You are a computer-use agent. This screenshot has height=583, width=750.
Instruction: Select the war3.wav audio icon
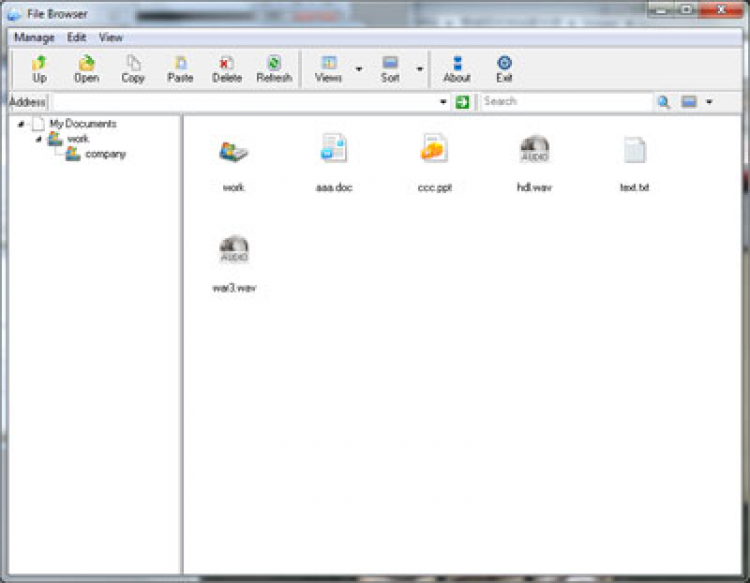click(x=234, y=249)
